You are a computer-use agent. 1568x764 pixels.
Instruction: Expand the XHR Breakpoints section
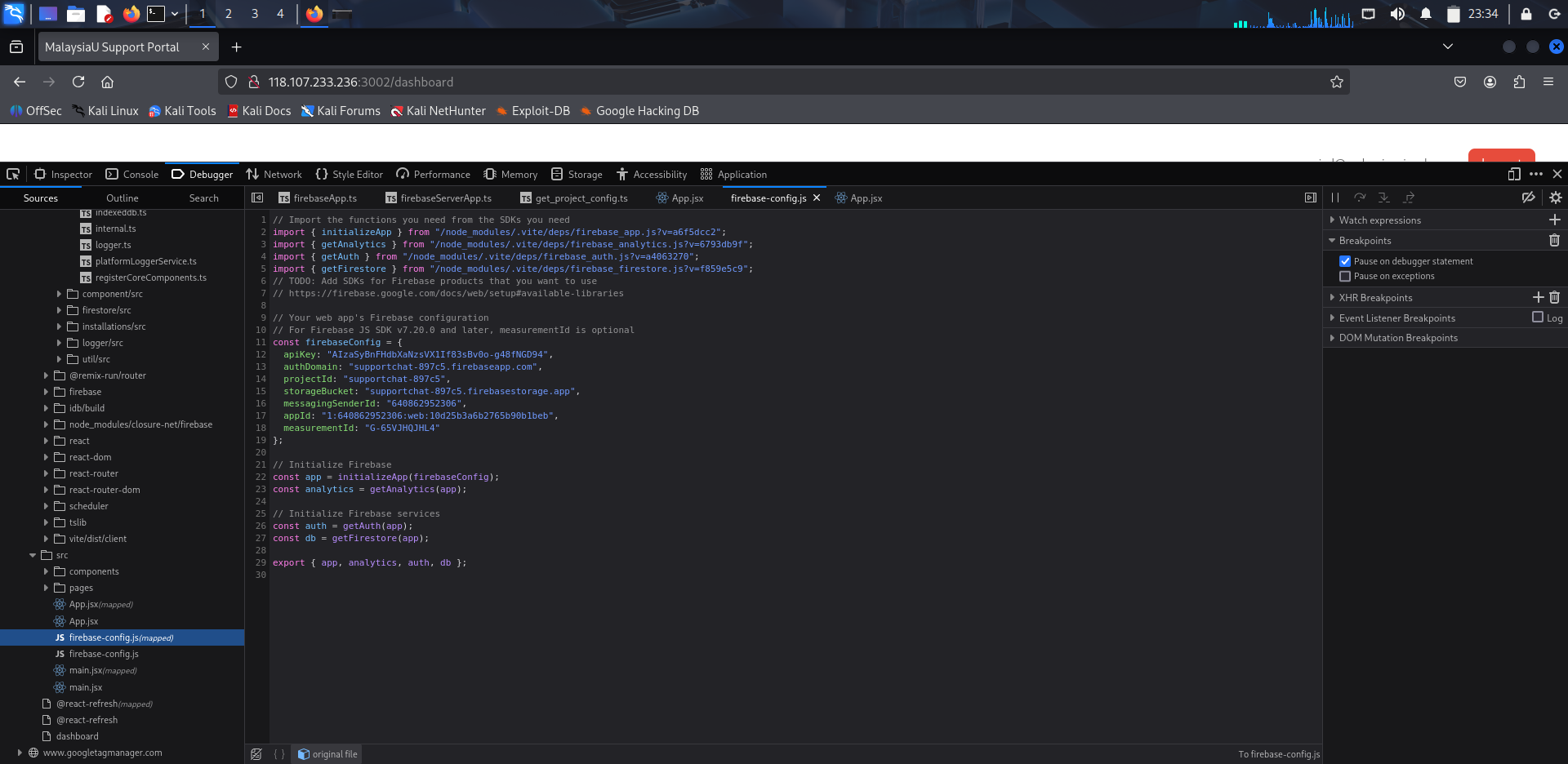click(x=1332, y=298)
